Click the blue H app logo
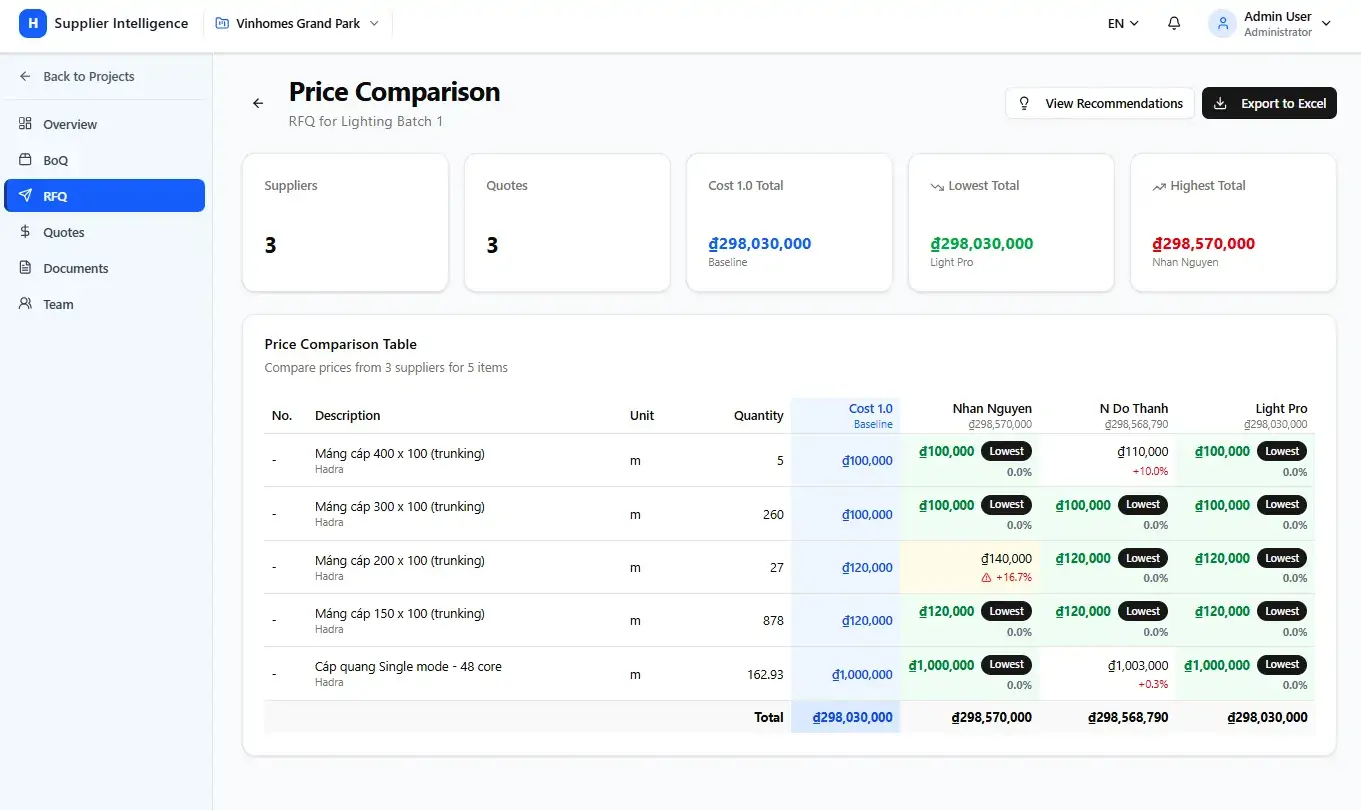The height and width of the screenshot is (810, 1361). (x=33, y=23)
